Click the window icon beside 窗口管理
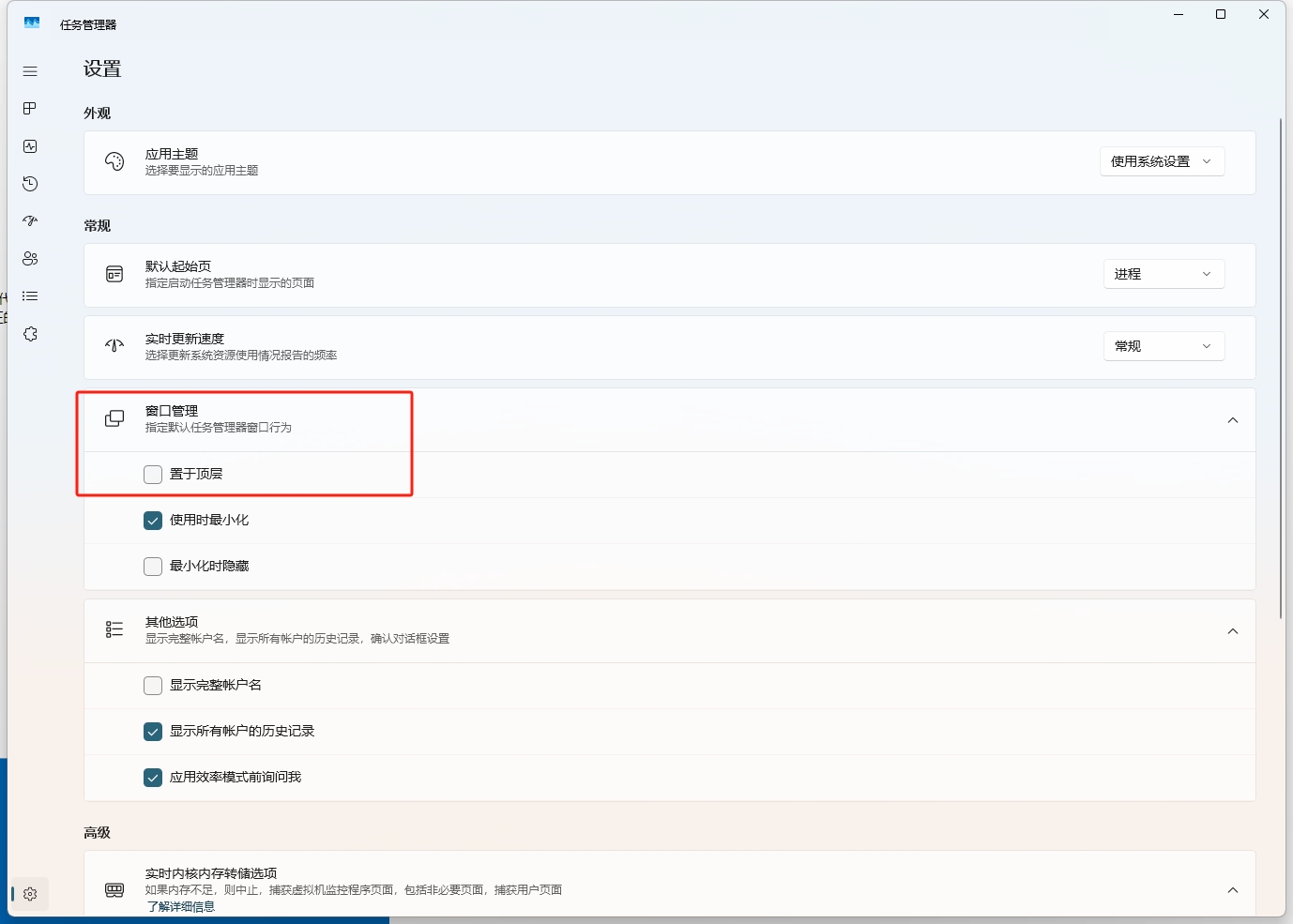This screenshot has height=924, width=1293. [114, 418]
